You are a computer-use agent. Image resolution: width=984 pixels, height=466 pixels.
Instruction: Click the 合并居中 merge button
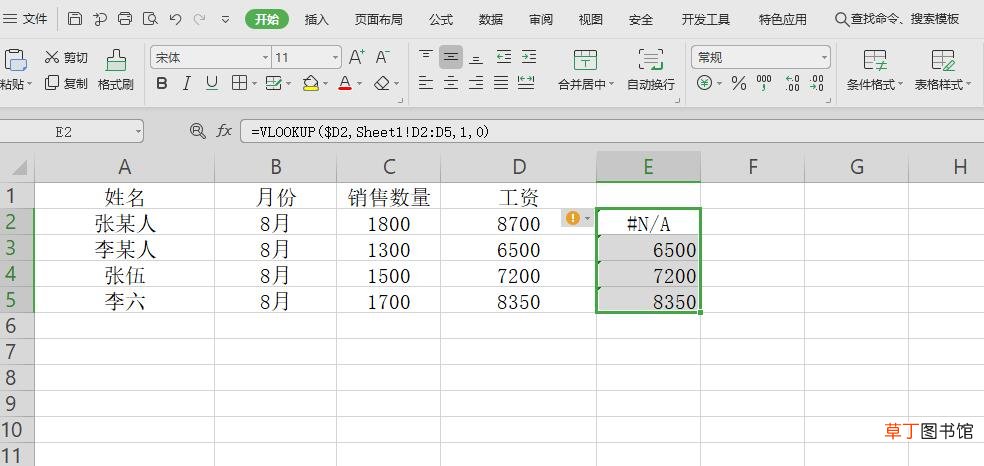(x=585, y=70)
